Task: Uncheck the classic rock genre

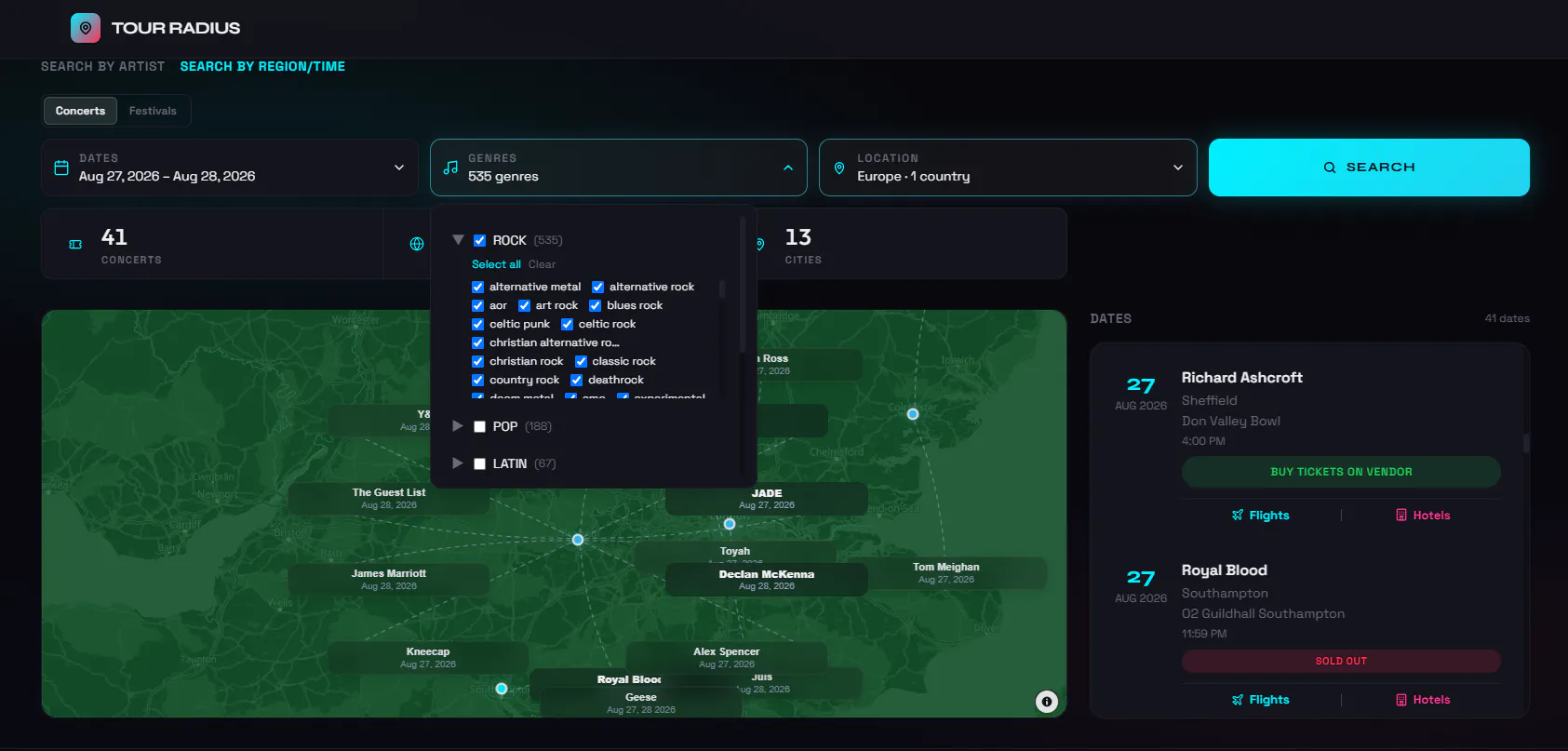Action: point(581,361)
